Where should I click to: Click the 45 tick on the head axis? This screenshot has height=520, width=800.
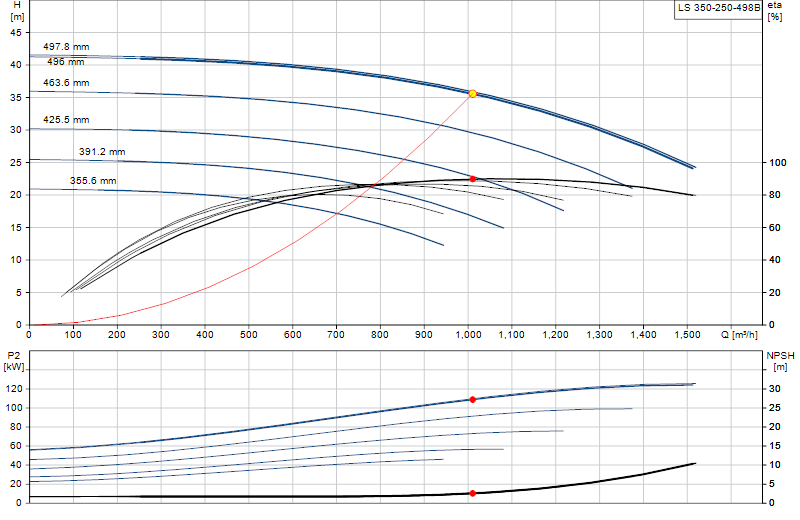[x=16, y=33]
